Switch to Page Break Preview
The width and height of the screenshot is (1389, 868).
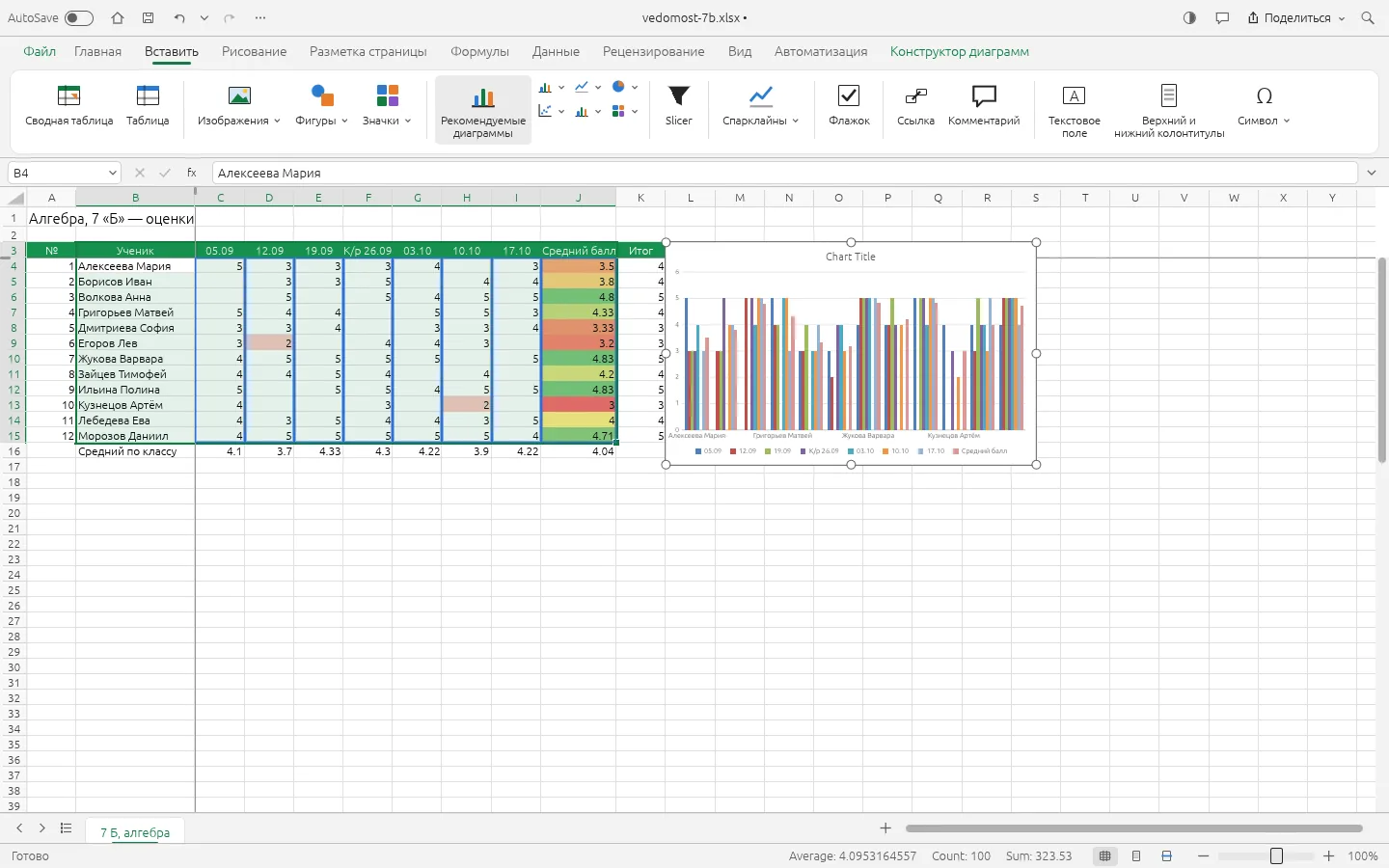click(x=1167, y=856)
